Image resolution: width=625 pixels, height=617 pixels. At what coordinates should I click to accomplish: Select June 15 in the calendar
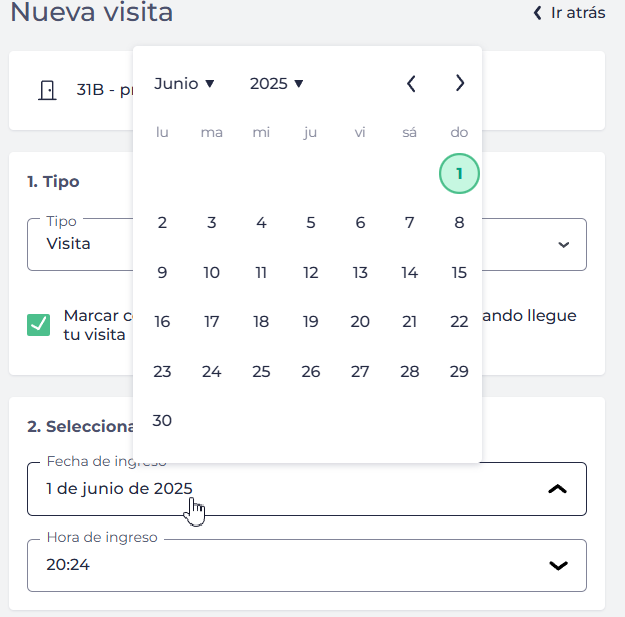pyautogui.click(x=459, y=273)
